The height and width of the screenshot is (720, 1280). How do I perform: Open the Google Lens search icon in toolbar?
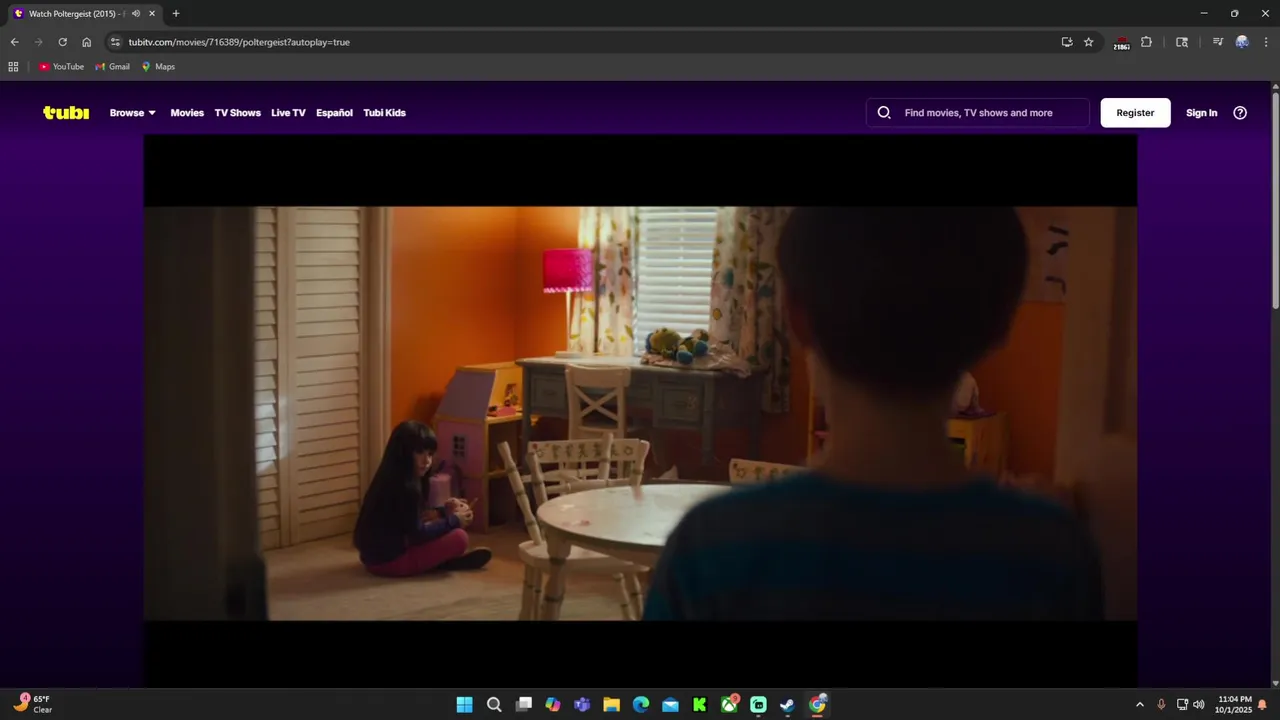pos(1182,42)
